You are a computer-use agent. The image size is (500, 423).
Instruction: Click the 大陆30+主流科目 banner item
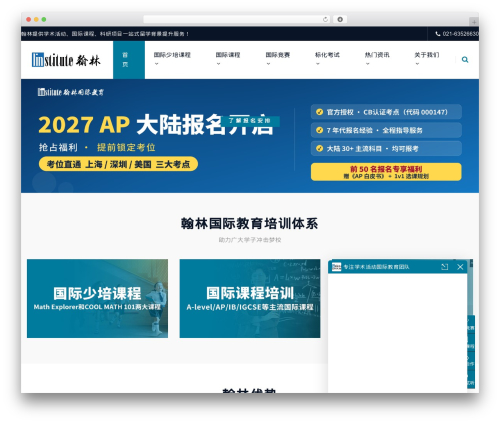click(x=386, y=149)
